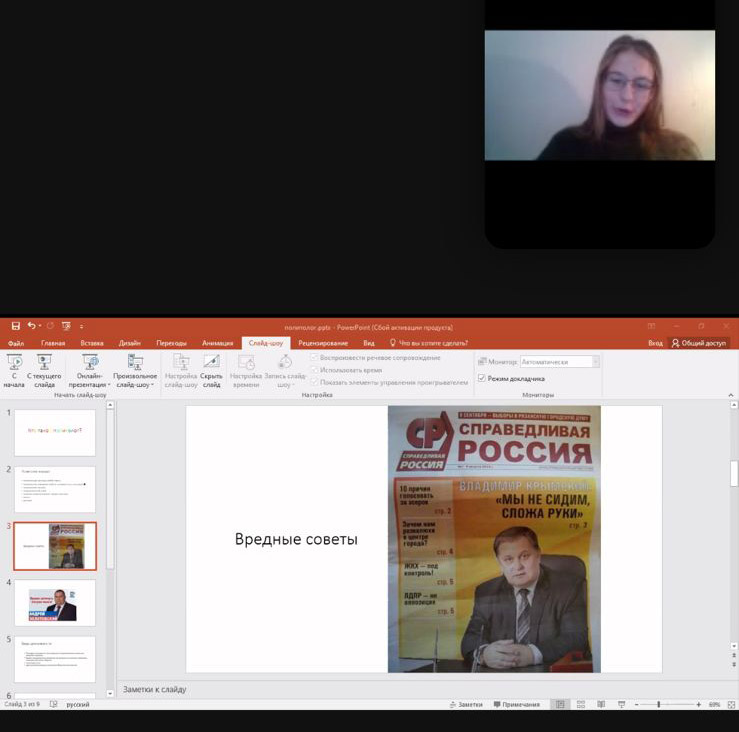Toggle 'Заметки' button in status bar
The image size is (739, 732).
466,704
